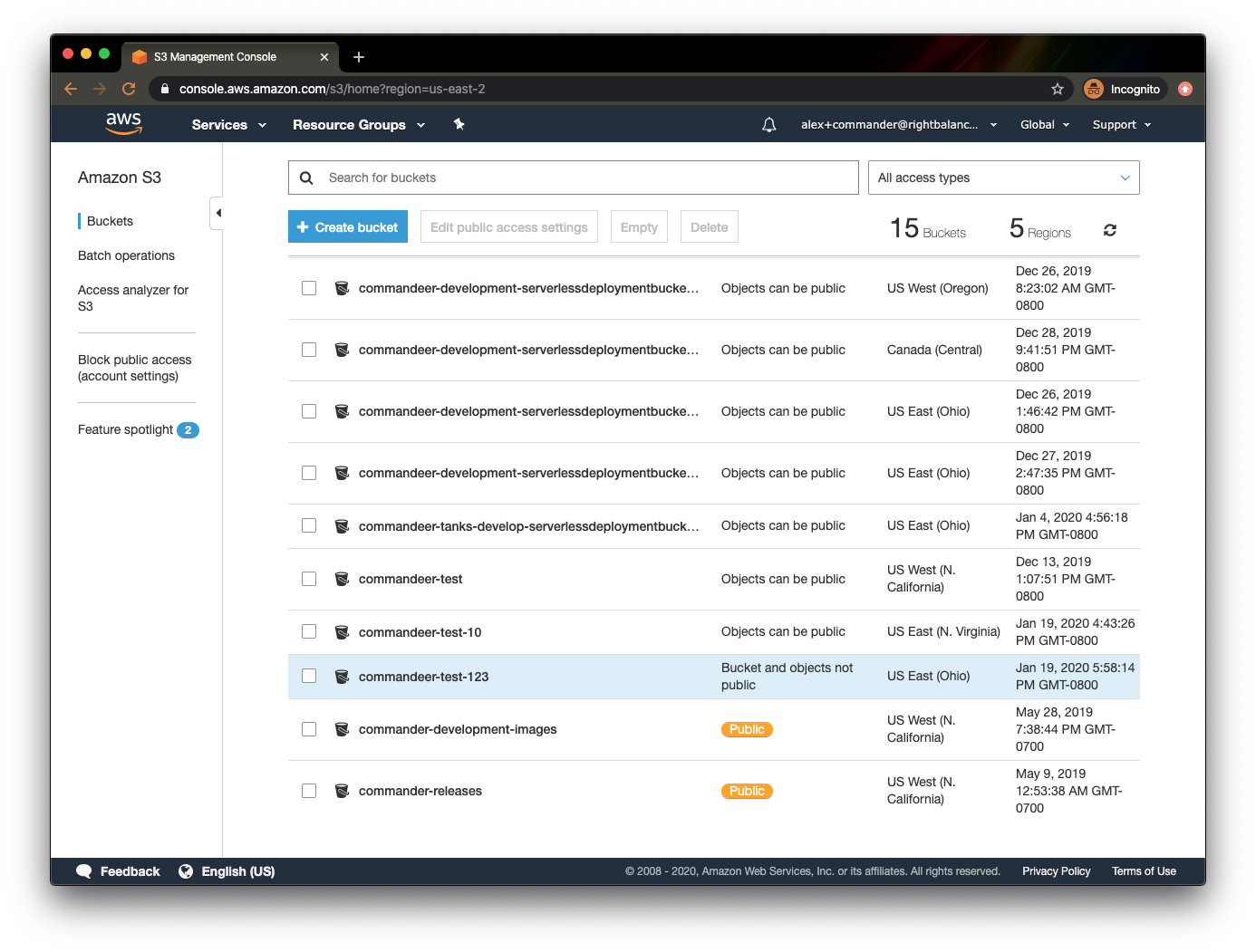The width and height of the screenshot is (1256, 952).
Task: Click the pin shortcuts icon in AWS navbar
Action: point(459,124)
